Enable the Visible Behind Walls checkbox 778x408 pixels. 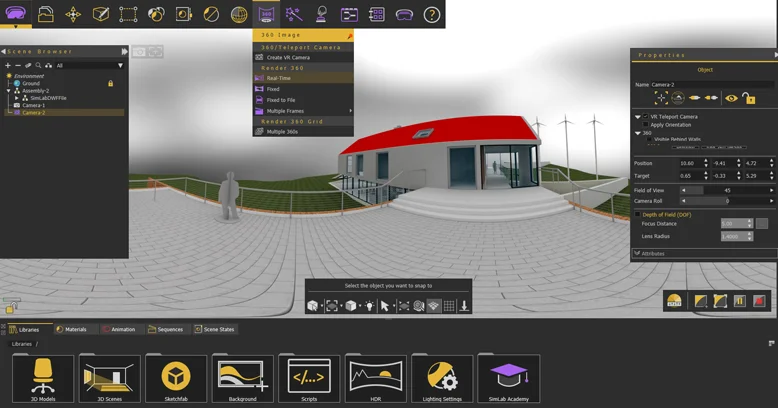[648, 139]
